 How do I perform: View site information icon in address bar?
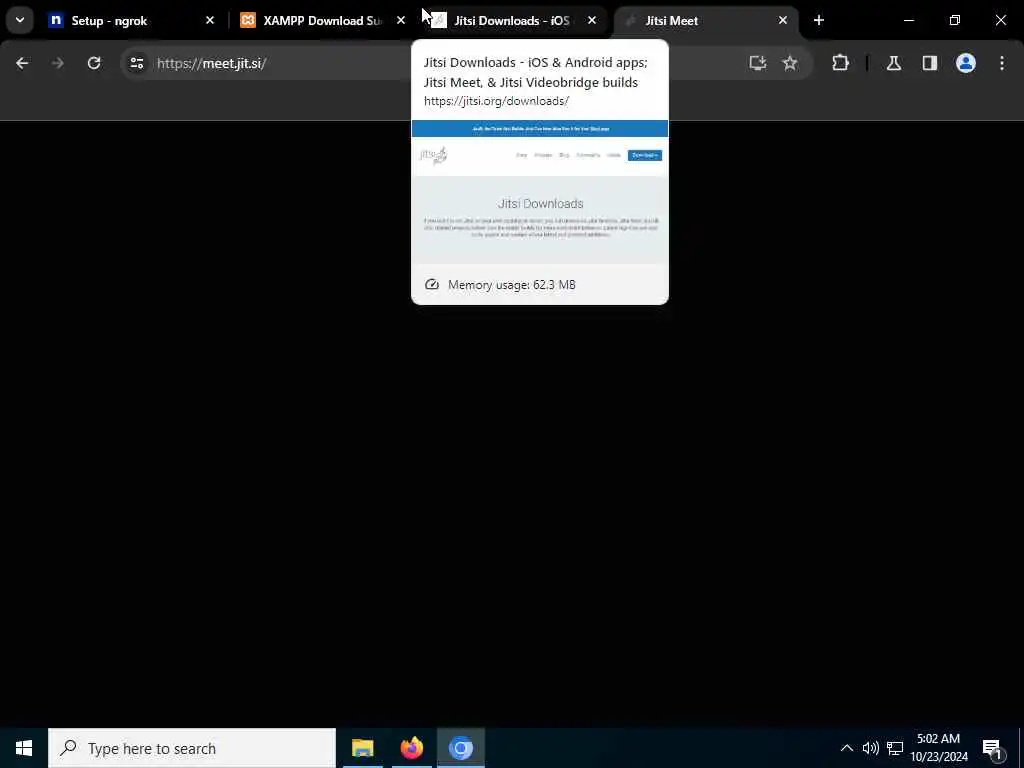[x=136, y=63]
